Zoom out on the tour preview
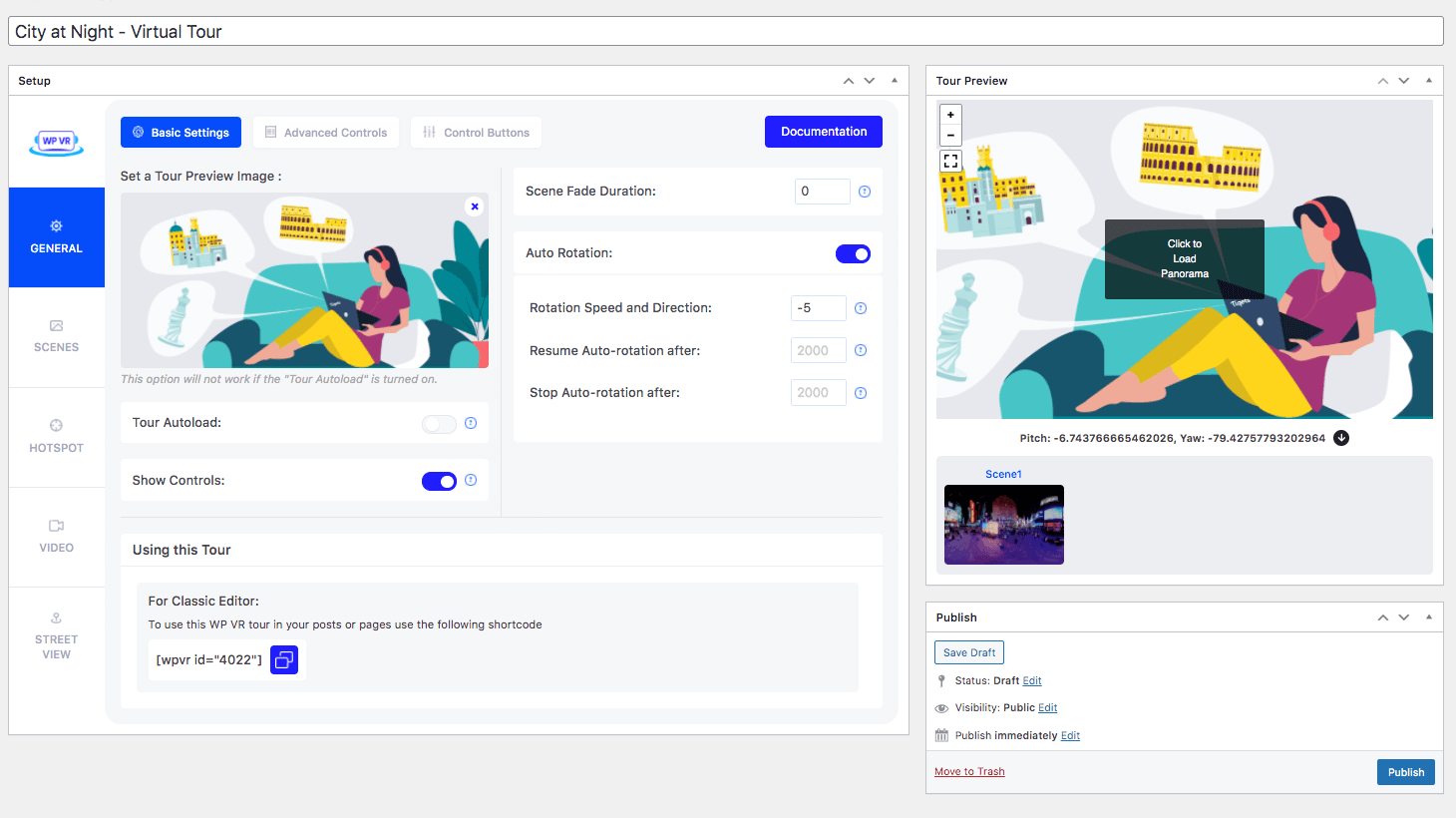The width and height of the screenshot is (1456, 818). click(x=950, y=136)
